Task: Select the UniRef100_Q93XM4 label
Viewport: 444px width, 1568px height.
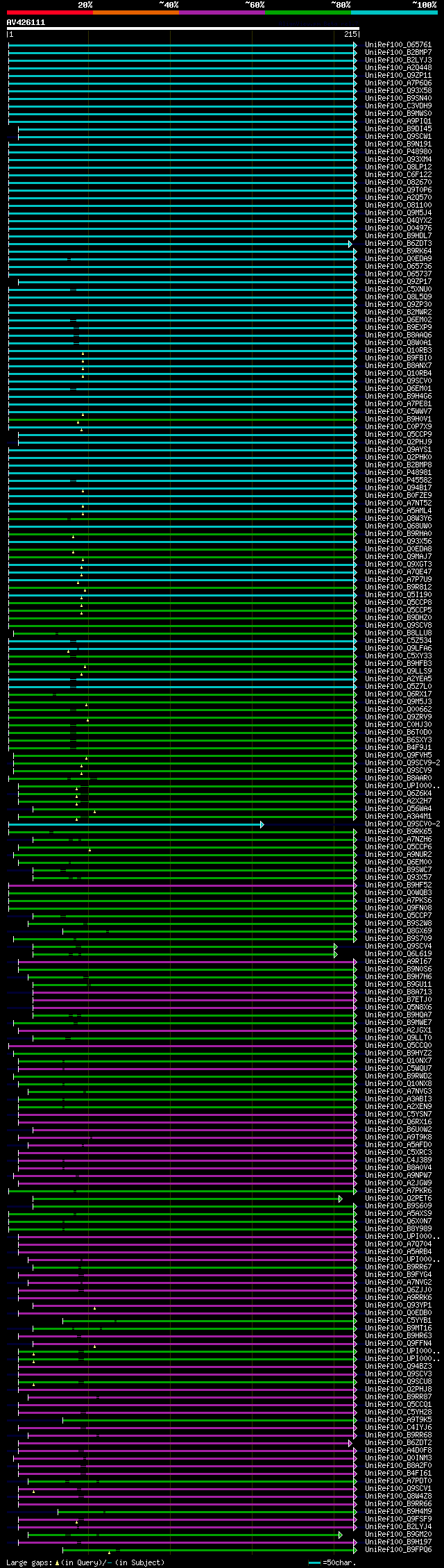Action: [x=398, y=159]
